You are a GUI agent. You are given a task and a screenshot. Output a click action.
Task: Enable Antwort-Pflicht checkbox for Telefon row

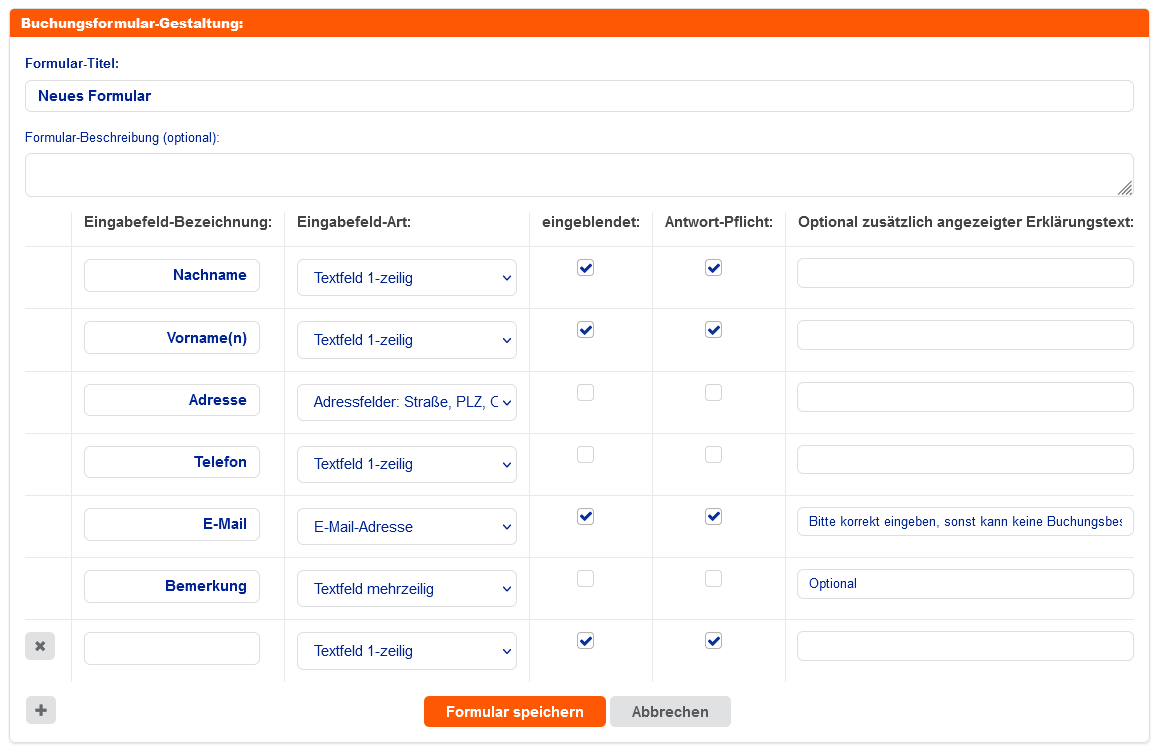(x=713, y=455)
